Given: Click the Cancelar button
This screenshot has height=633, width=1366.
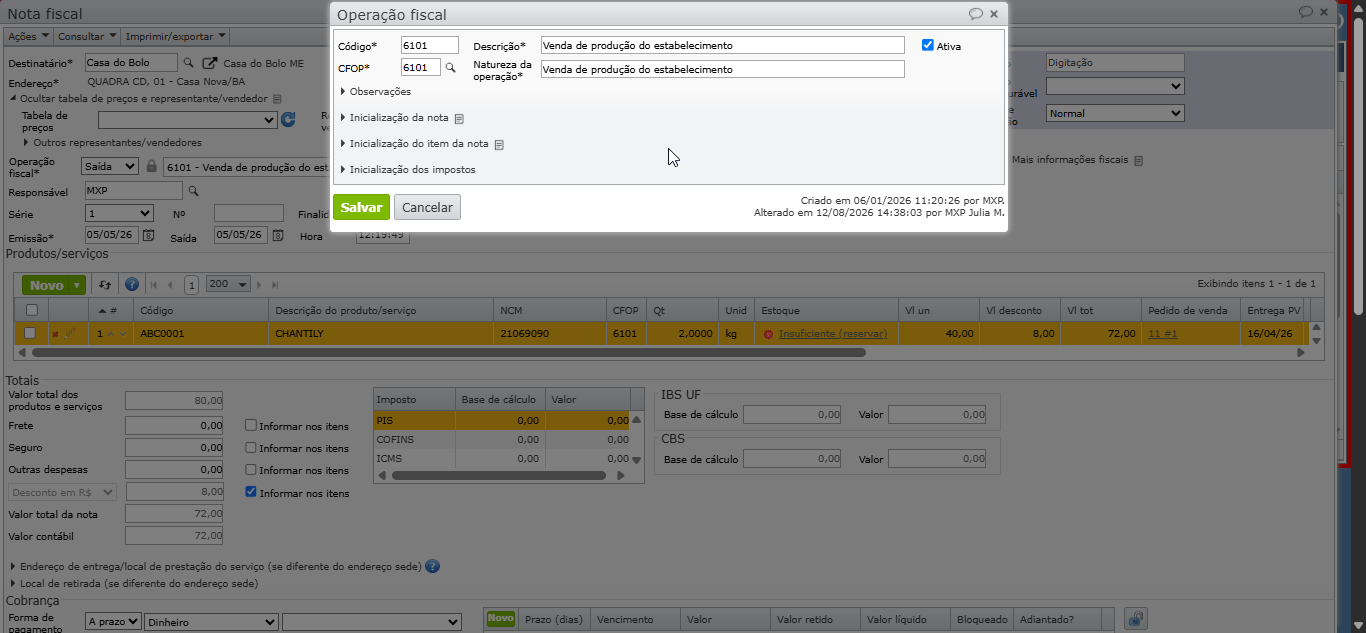Looking at the screenshot, I should click(x=427, y=207).
